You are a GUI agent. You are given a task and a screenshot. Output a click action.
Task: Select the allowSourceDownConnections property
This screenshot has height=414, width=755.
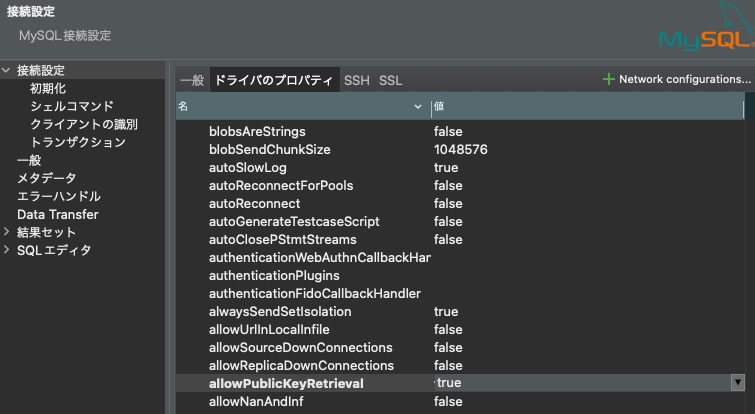pyautogui.click(x=300, y=348)
